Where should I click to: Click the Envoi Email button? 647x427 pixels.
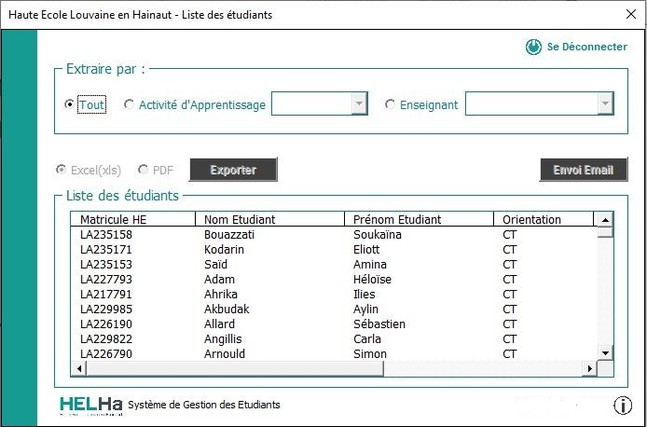click(583, 170)
